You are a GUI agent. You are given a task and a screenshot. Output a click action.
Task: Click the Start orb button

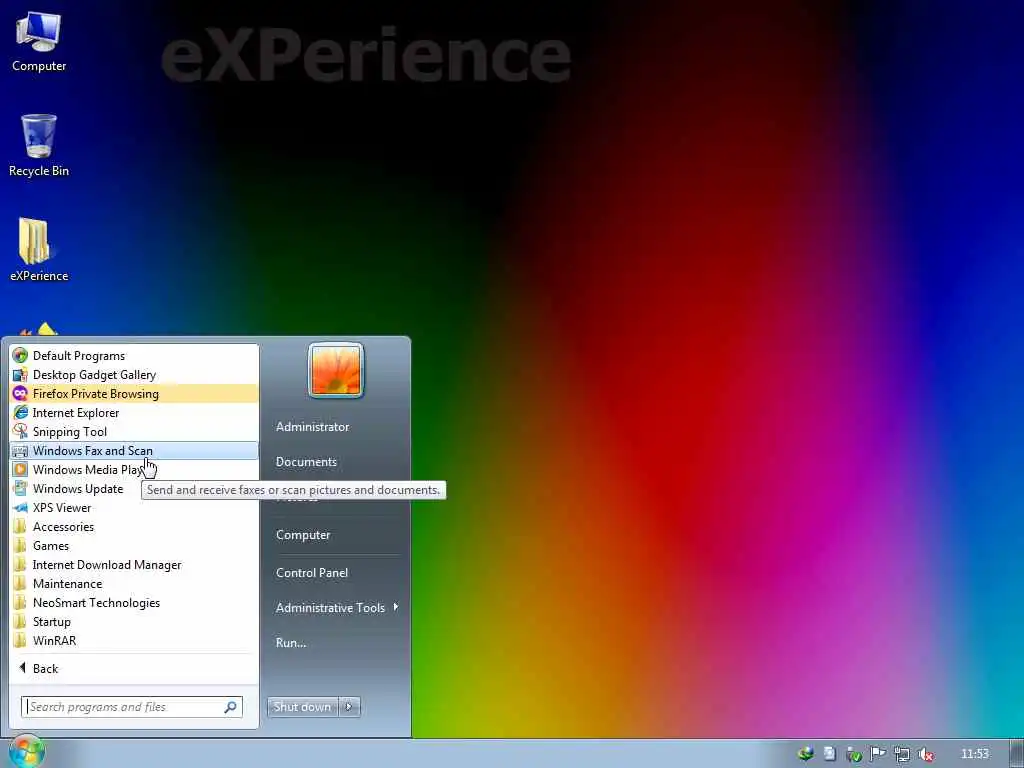pyautogui.click(x=27, y=752)
